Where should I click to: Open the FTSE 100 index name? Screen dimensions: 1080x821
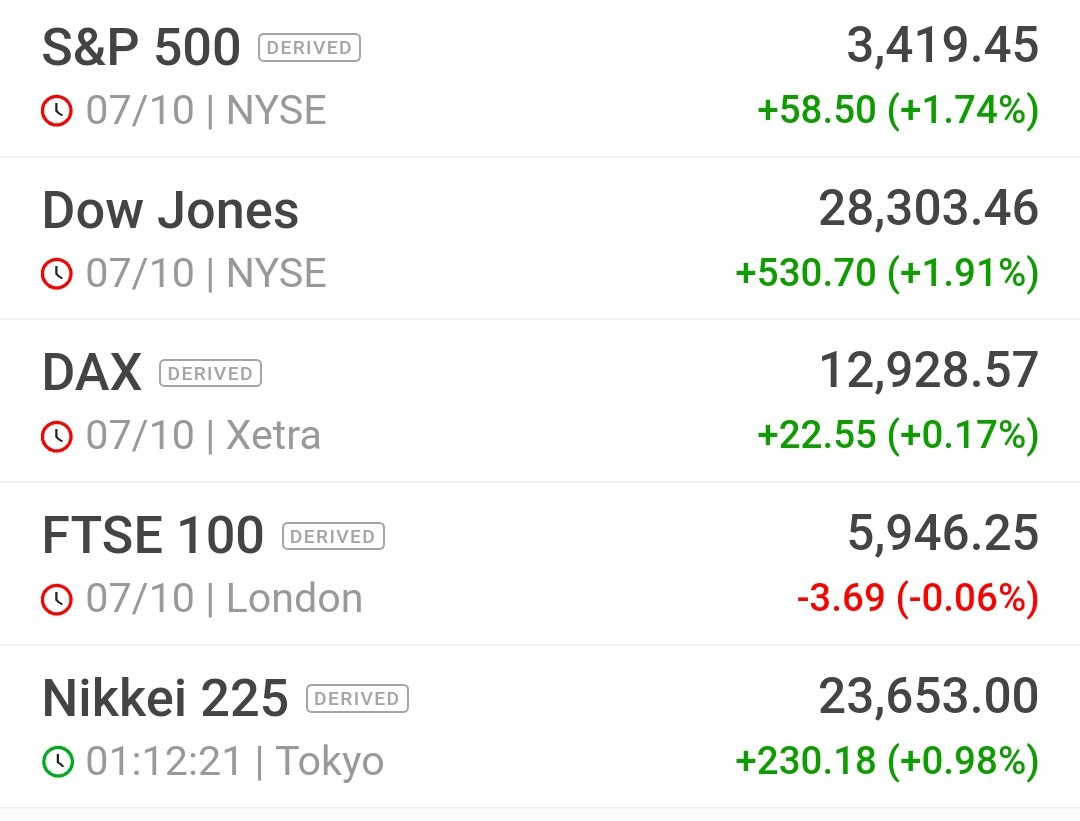coord(153,535)
